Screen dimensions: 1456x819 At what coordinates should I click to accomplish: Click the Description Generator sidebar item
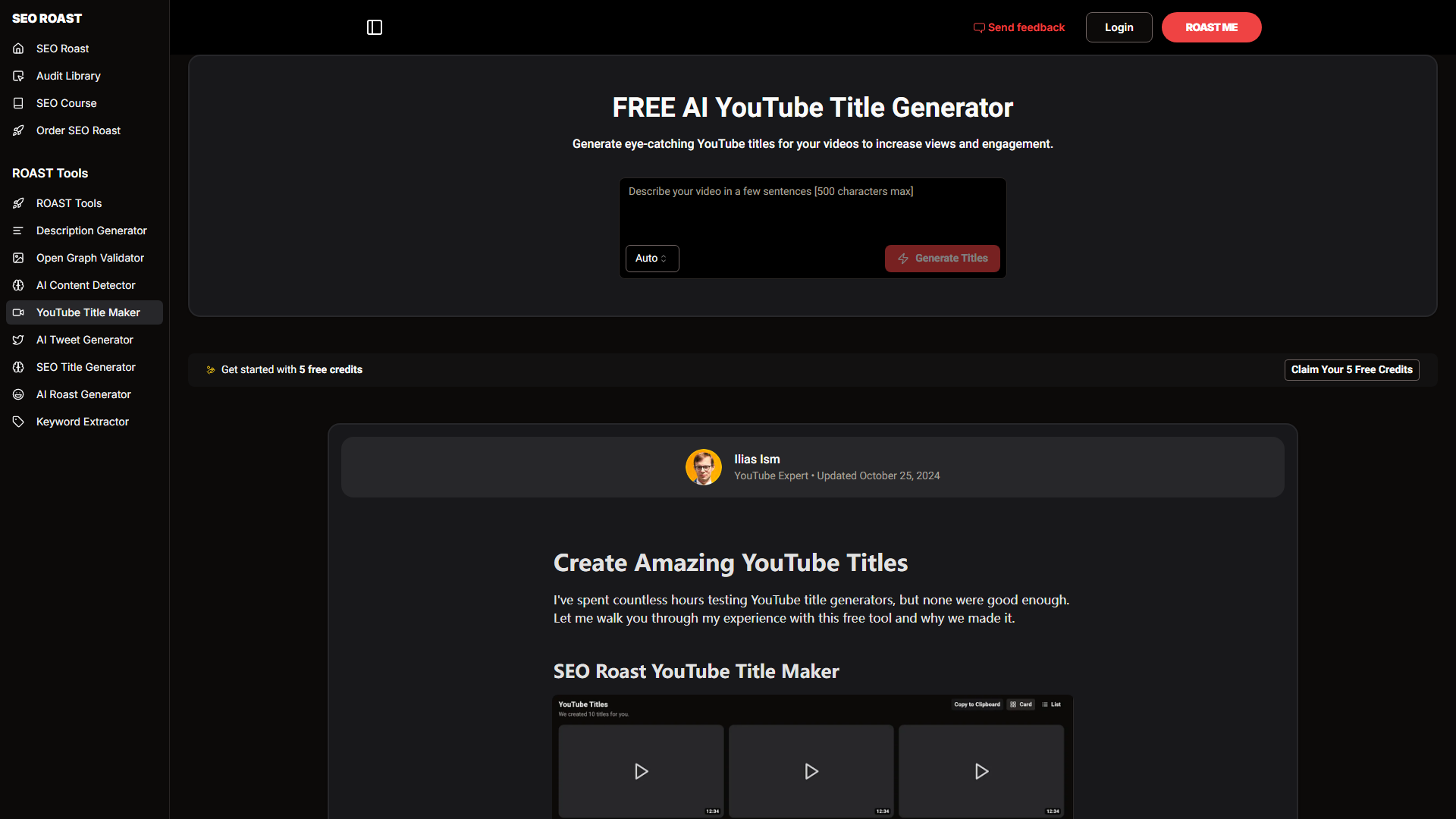pos(91,230)
